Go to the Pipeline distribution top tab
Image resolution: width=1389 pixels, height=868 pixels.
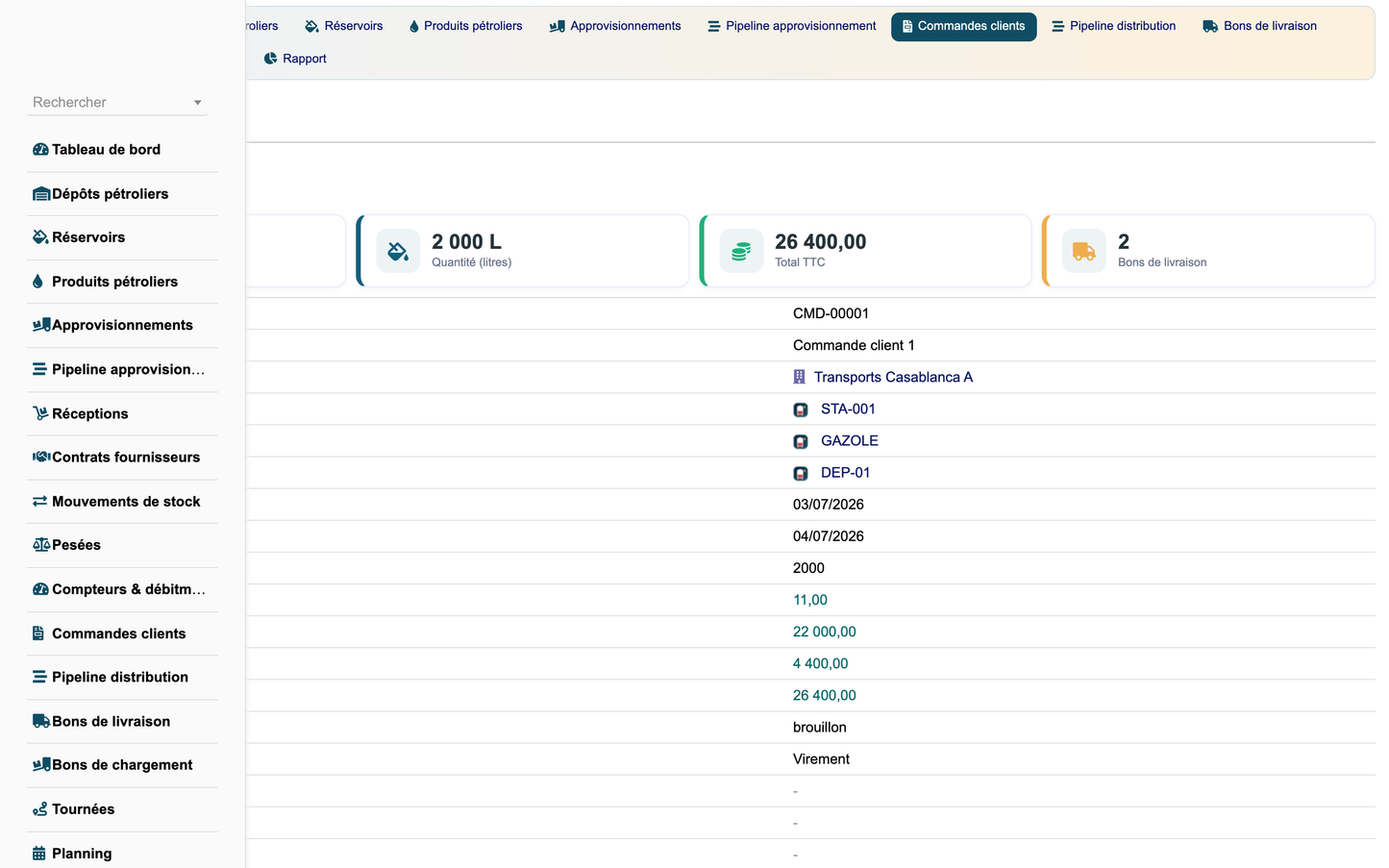pos(1113,27)
